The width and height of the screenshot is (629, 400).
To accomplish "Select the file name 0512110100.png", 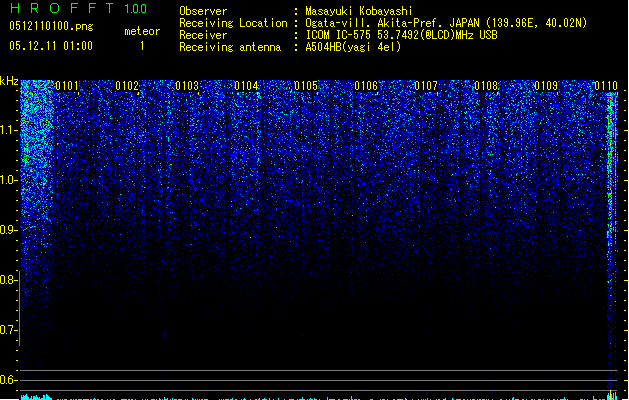I will click(51, 26).
